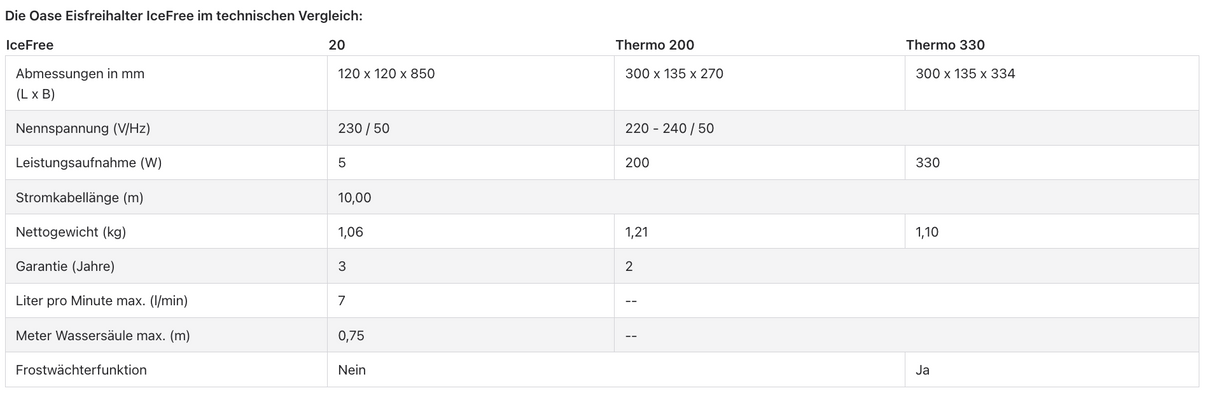This screenshot has height=407, width=1214.
Task: Click the net weight value 1,21
Action: (637, 232)
